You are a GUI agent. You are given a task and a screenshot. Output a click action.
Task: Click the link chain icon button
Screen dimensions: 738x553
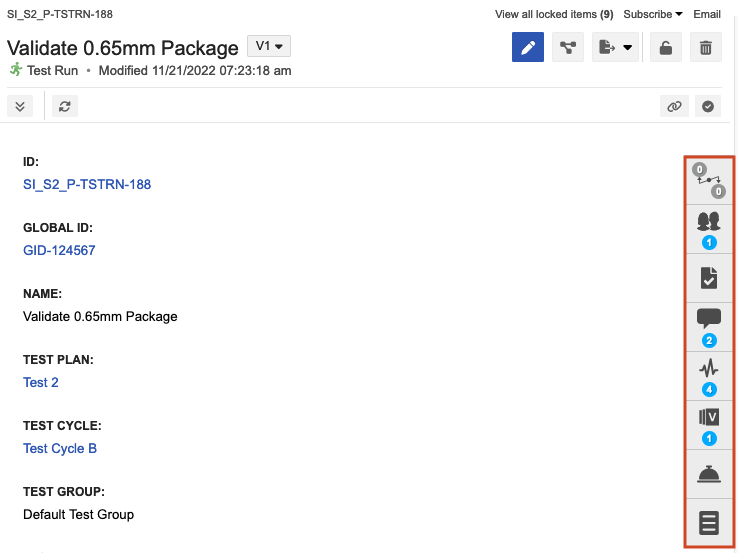click(676, 106)
